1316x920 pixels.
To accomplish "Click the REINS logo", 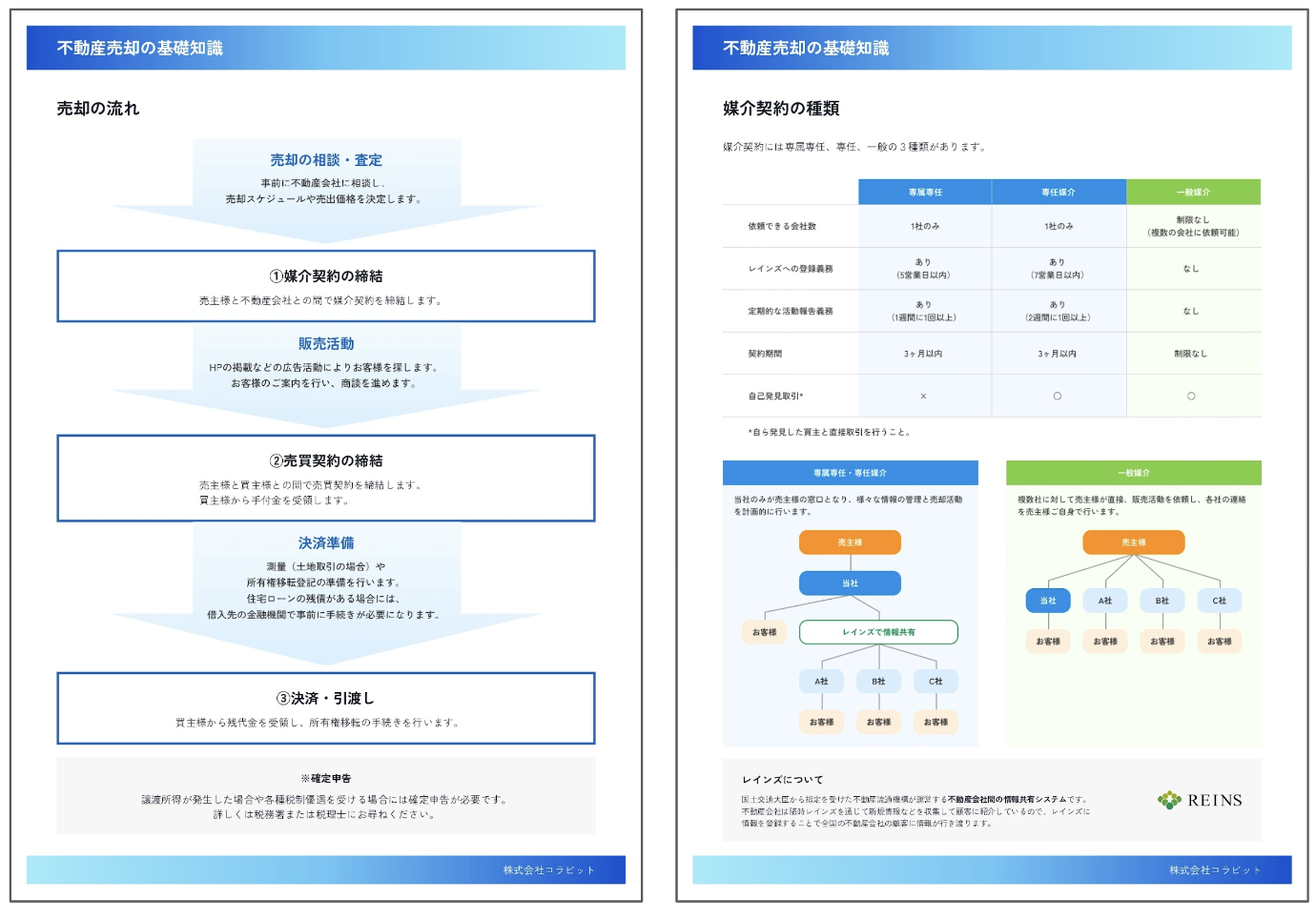I will pos(1200,800).
